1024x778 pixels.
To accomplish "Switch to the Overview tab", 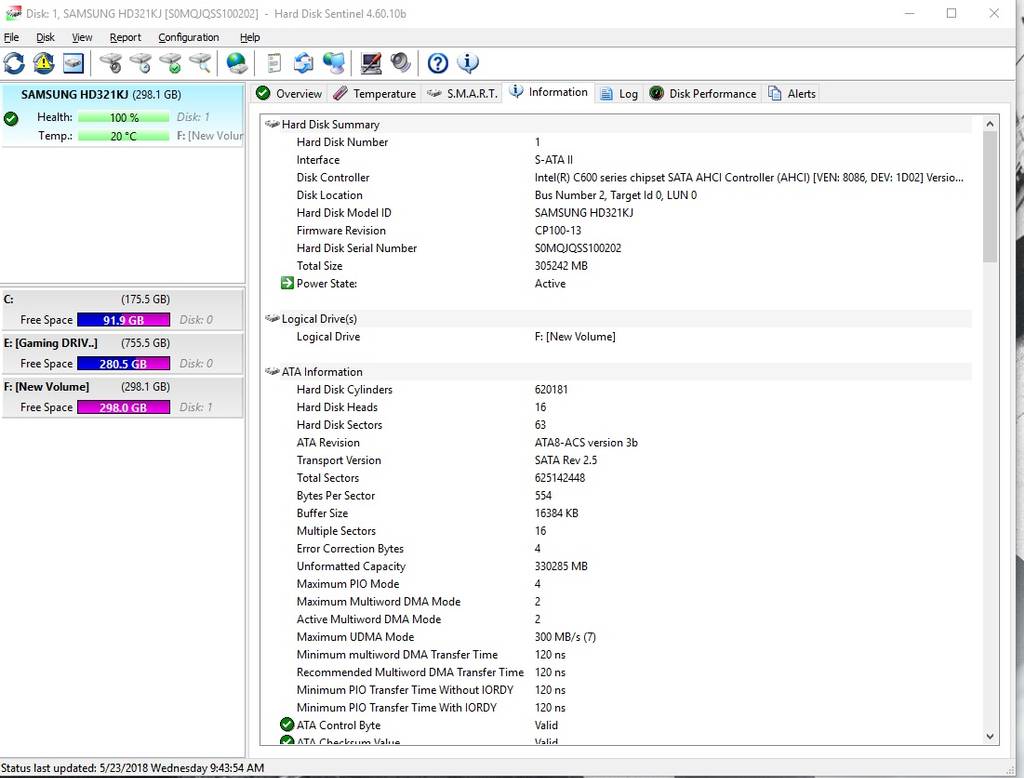I will (289, 93).
